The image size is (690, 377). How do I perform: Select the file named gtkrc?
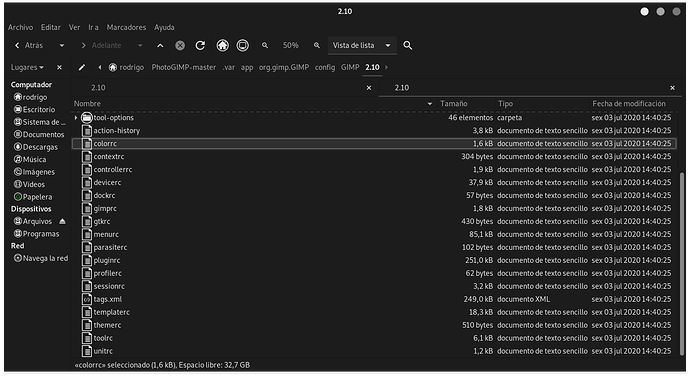(x=102, y=221)
